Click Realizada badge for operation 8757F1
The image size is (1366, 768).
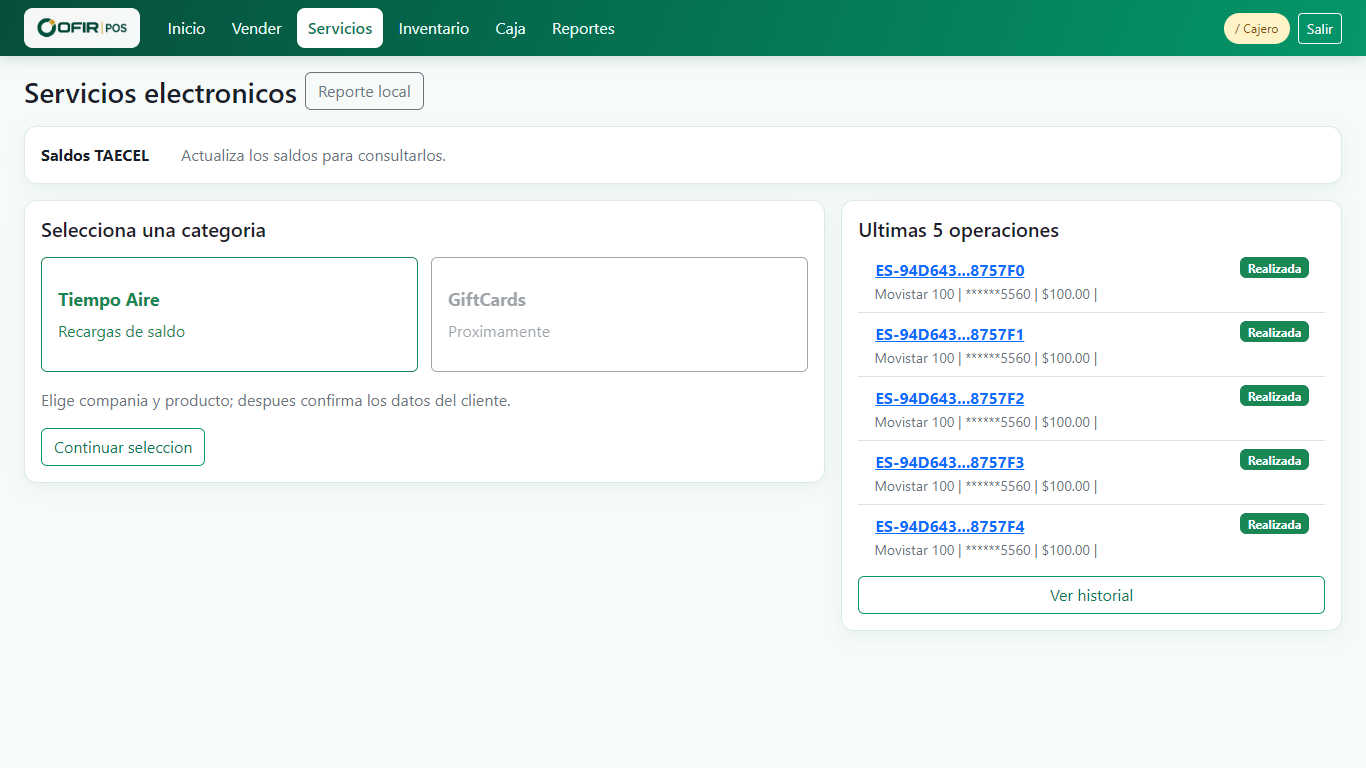click(1274, 332)
